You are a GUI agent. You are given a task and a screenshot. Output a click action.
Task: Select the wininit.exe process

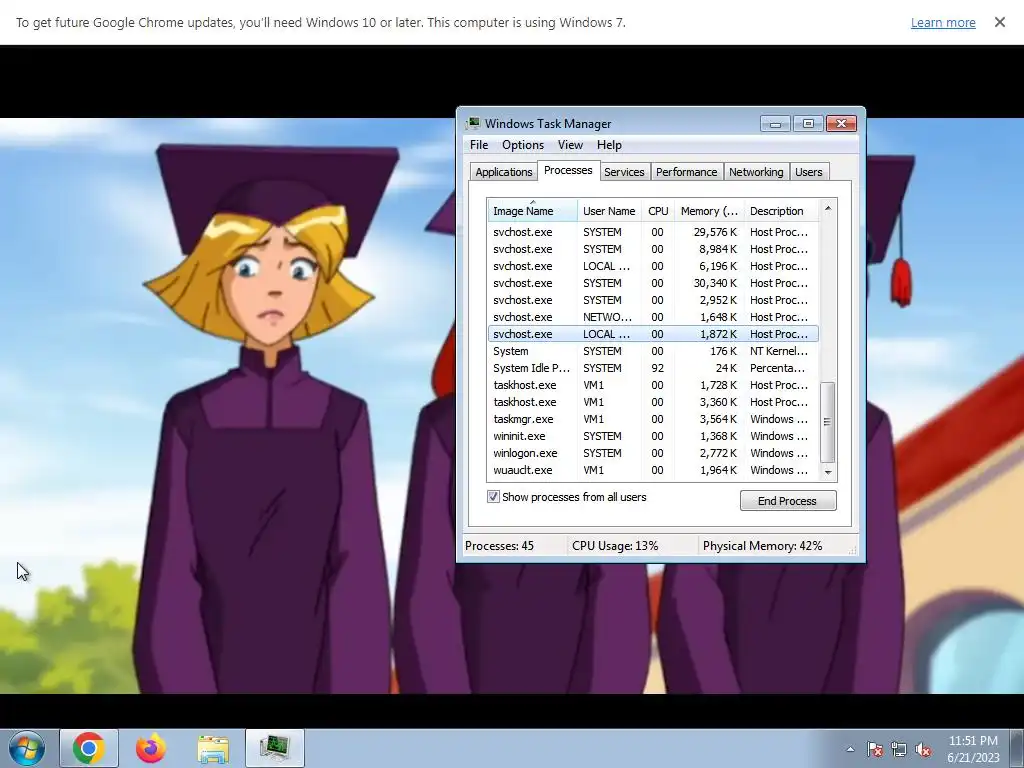pyautogui.click(x=653, y=436)
